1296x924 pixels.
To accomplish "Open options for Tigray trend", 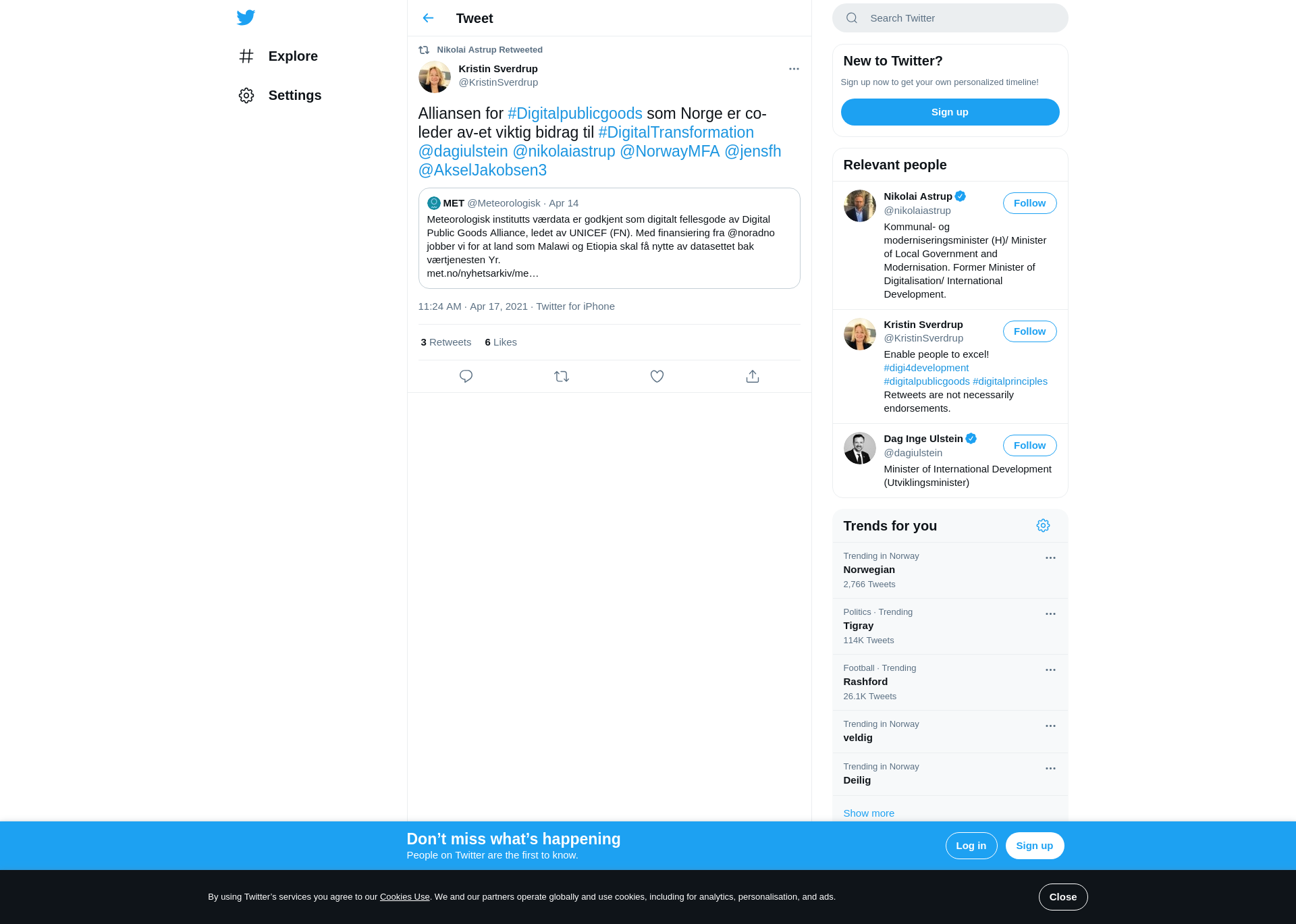I will click(1050, 614).
